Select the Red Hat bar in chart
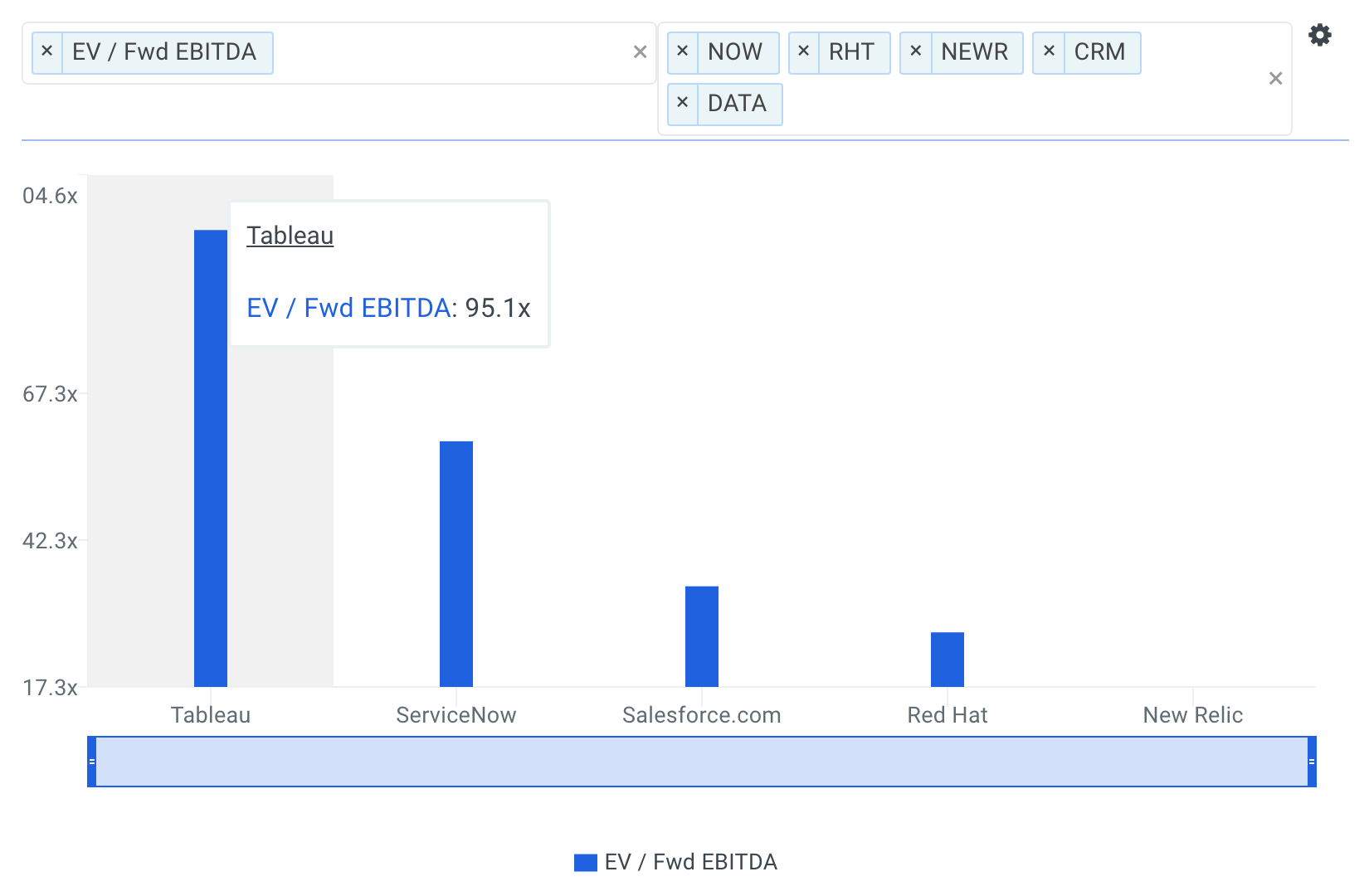Image resolution: width=1369 pixels, height=896 pixels. [948, 660]
